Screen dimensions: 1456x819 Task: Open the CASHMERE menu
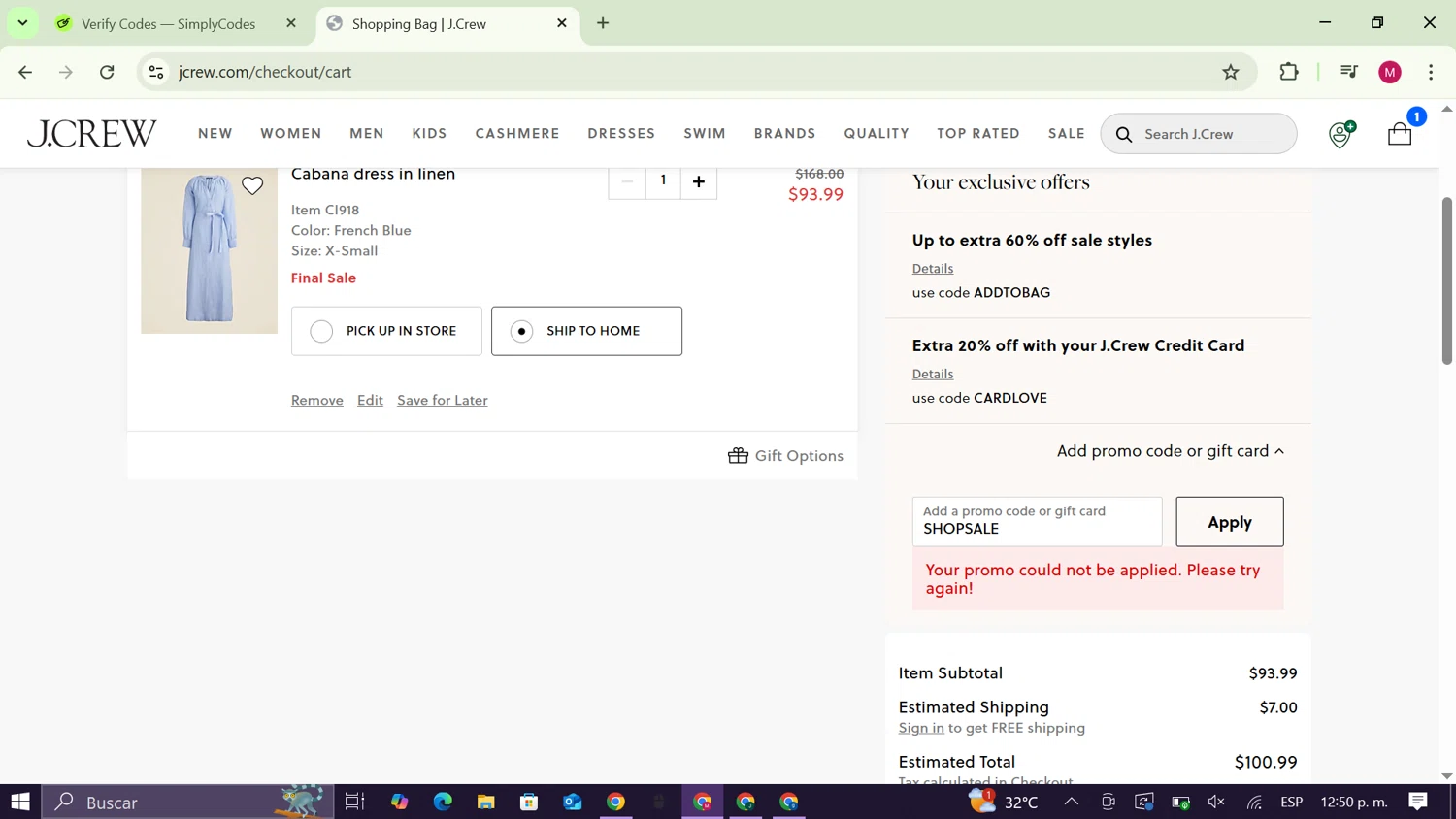(x=517, y=134)
